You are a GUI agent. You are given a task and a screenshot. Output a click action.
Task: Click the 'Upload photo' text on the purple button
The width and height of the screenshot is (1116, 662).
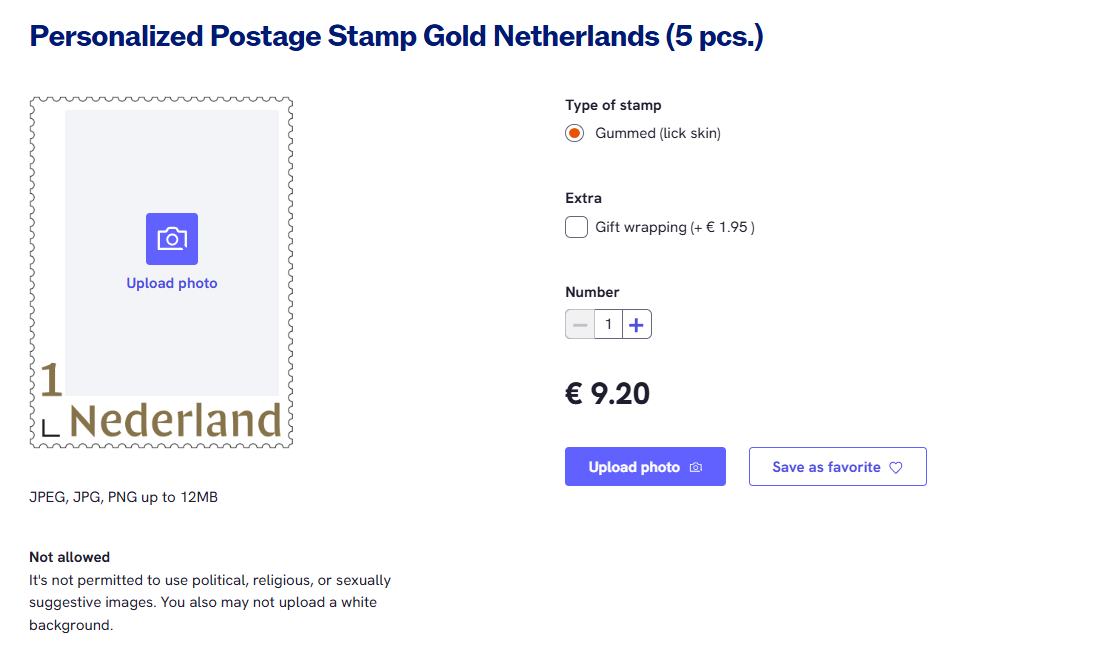634,467
